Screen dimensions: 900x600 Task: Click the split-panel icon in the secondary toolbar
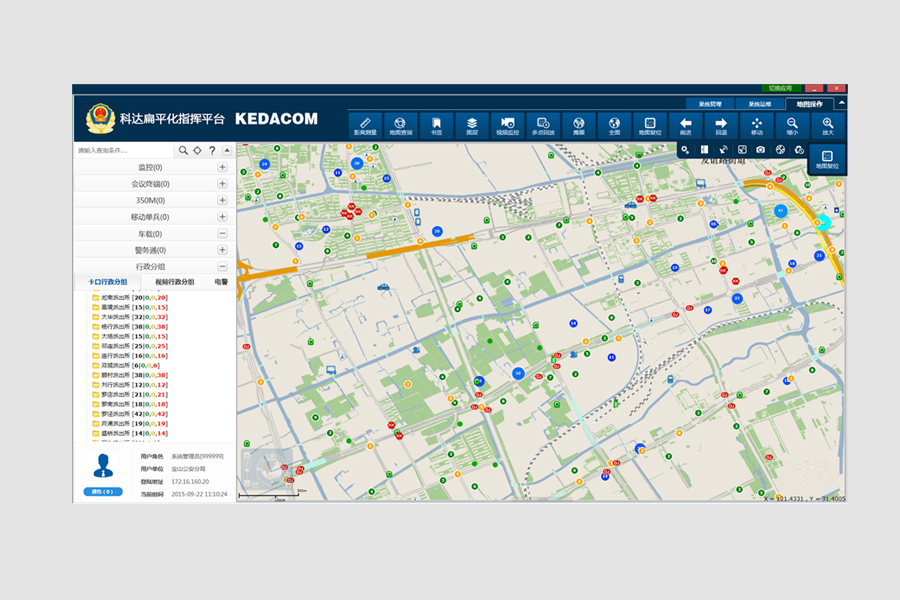[704, 150]
